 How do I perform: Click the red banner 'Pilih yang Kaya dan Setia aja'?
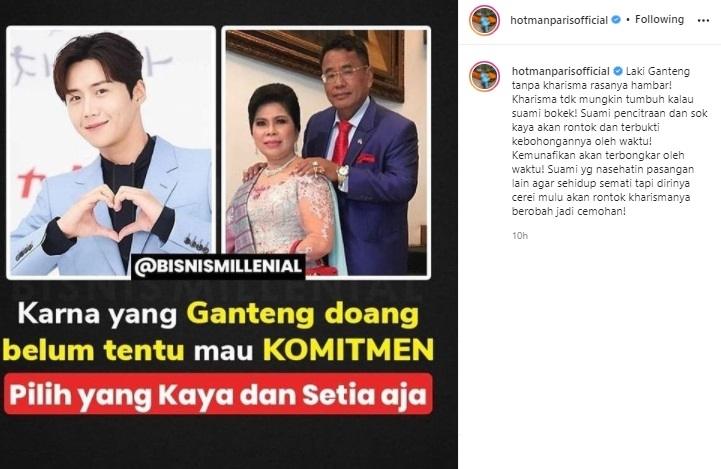pos(218,394)
